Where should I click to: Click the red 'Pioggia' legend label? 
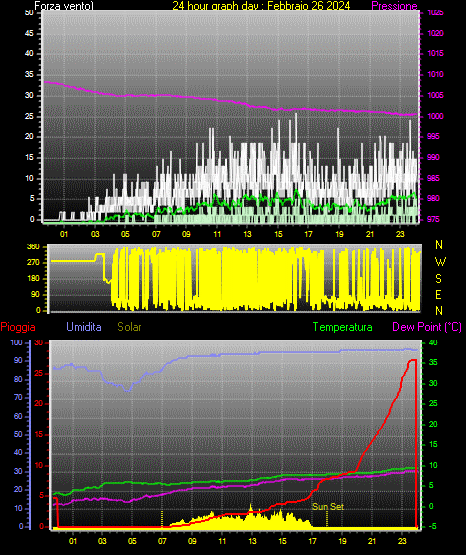tap(18, 327)
